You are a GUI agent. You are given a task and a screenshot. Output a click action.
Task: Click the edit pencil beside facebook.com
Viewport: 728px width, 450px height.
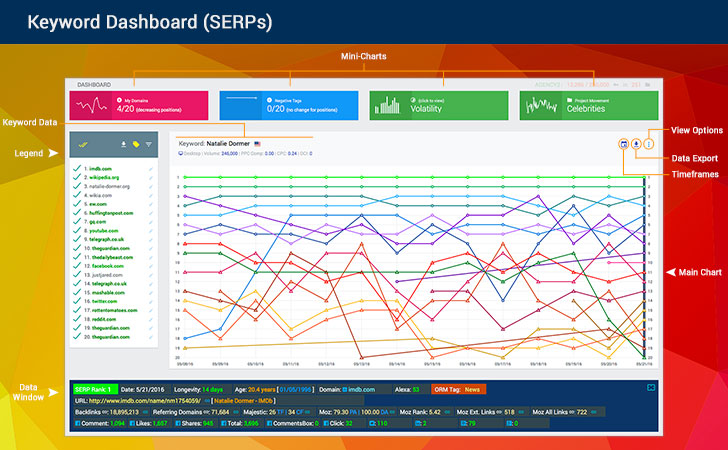click(150, 267)
